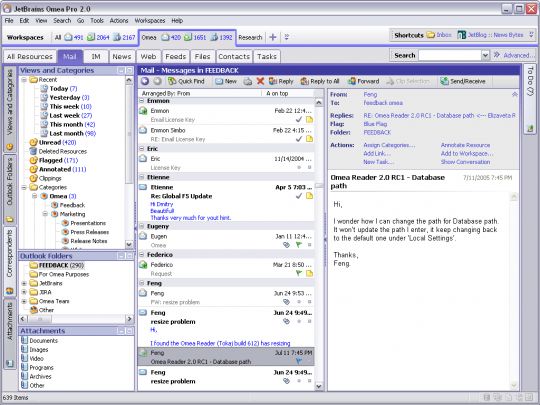Create a New message

226,81
